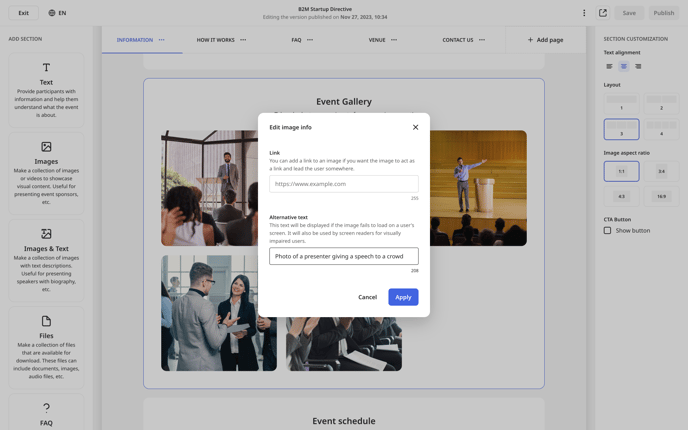Viewport: 688px width, 430px height.
Task: Add a Files section from sidebar
Action: point(46,348)
